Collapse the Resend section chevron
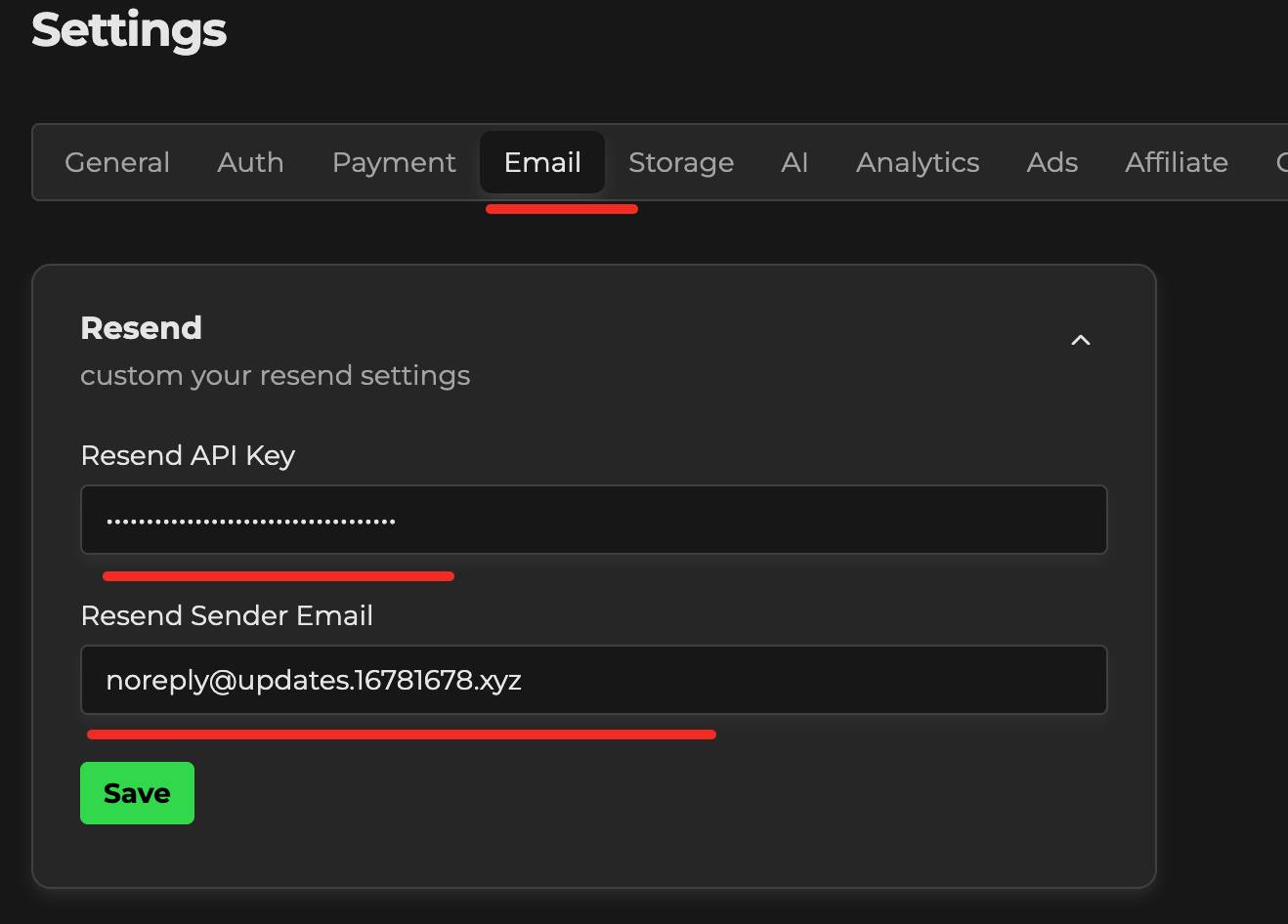 pyautogui.click(x=1080, y=341)
